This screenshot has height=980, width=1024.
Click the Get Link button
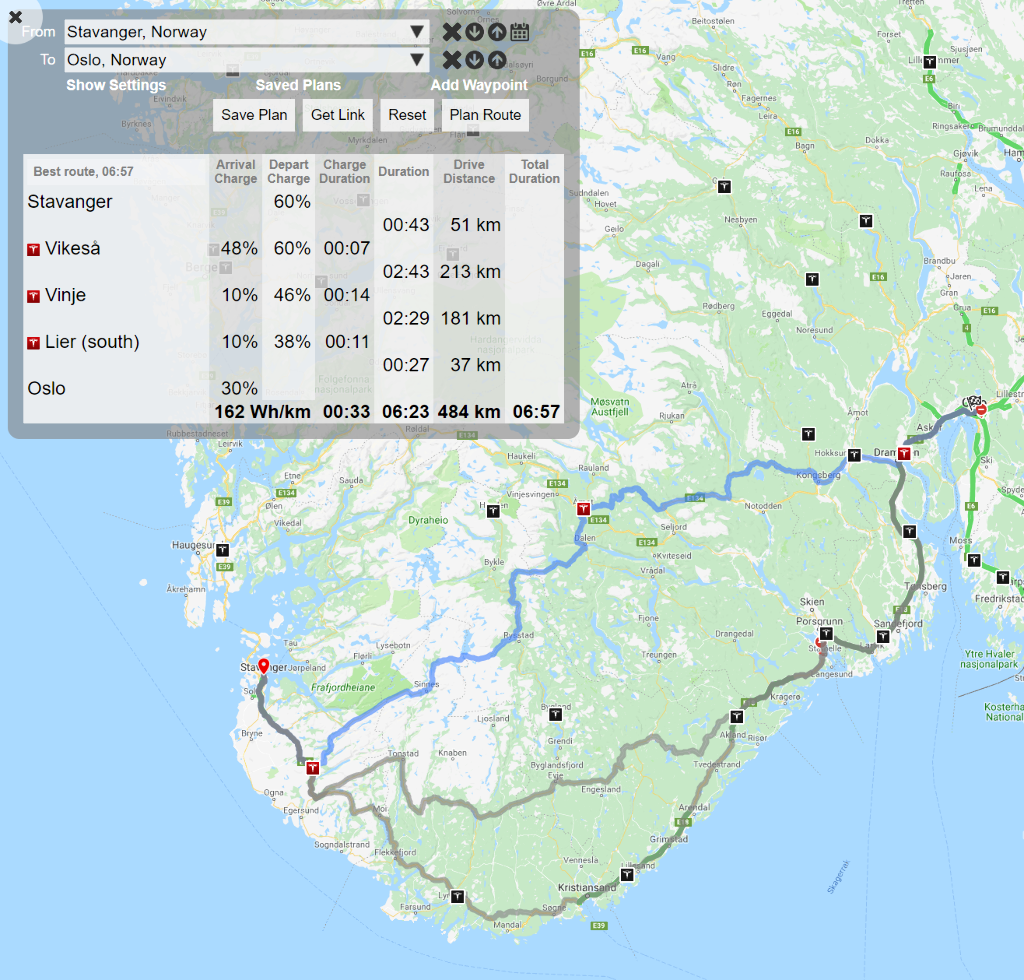tap(338, 115)
